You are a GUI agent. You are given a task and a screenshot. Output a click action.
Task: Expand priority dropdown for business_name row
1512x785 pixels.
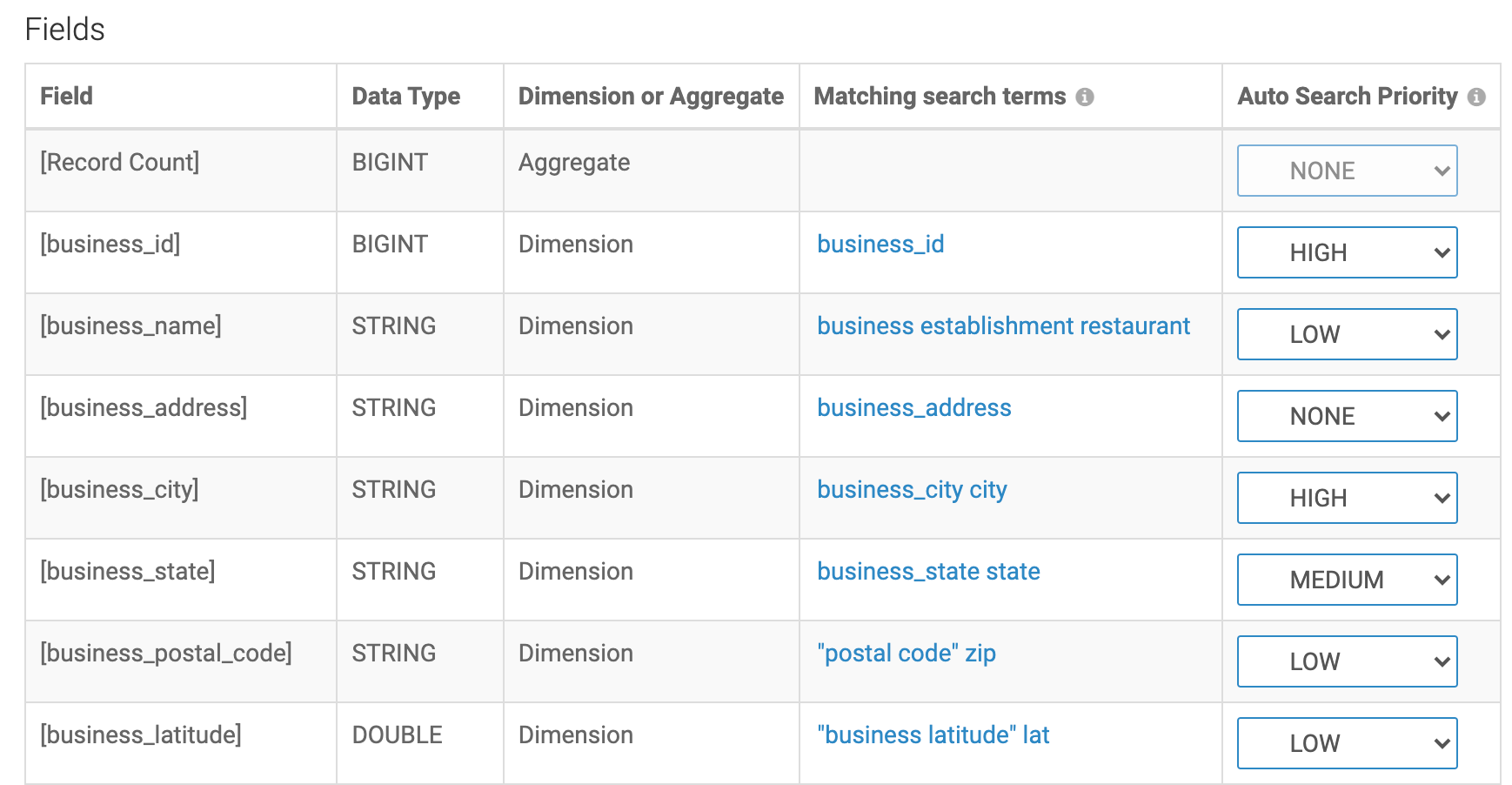pyautogui.click(x=1347, y=334)
